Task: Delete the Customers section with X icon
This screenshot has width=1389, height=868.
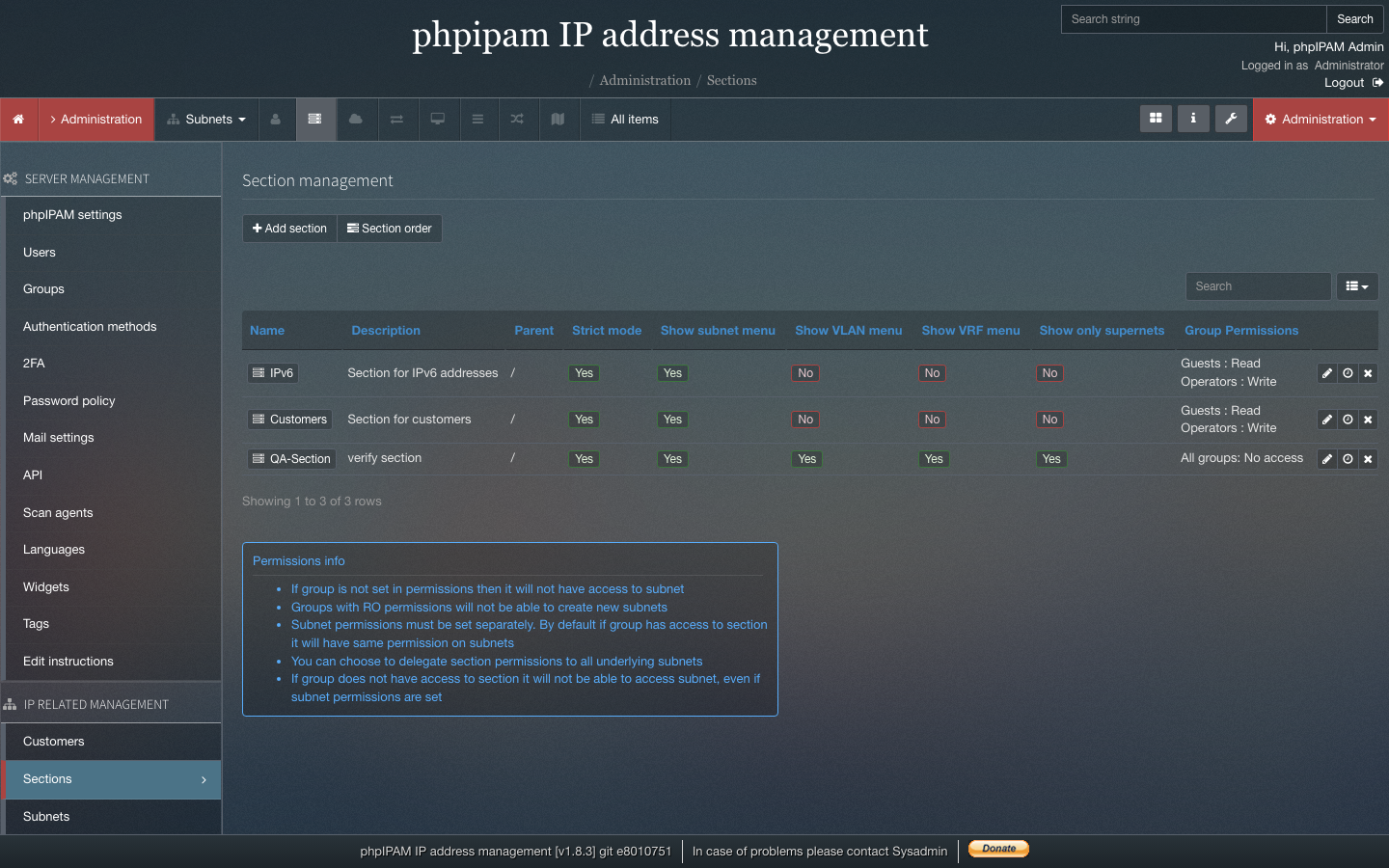Action: point(1368,420)
